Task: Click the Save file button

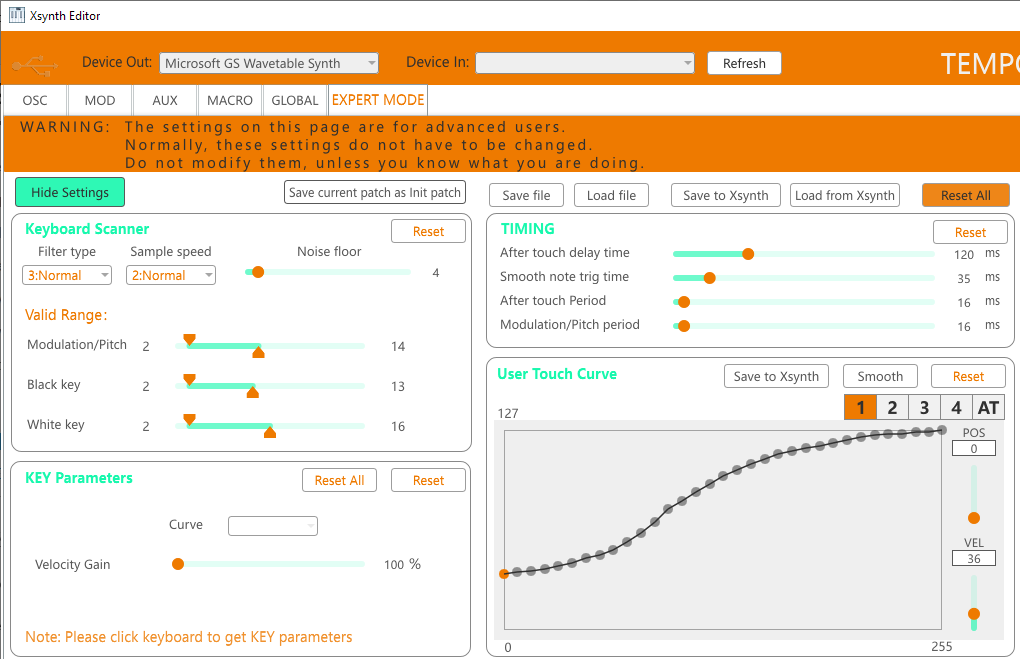Action: (x=526, y=195)
